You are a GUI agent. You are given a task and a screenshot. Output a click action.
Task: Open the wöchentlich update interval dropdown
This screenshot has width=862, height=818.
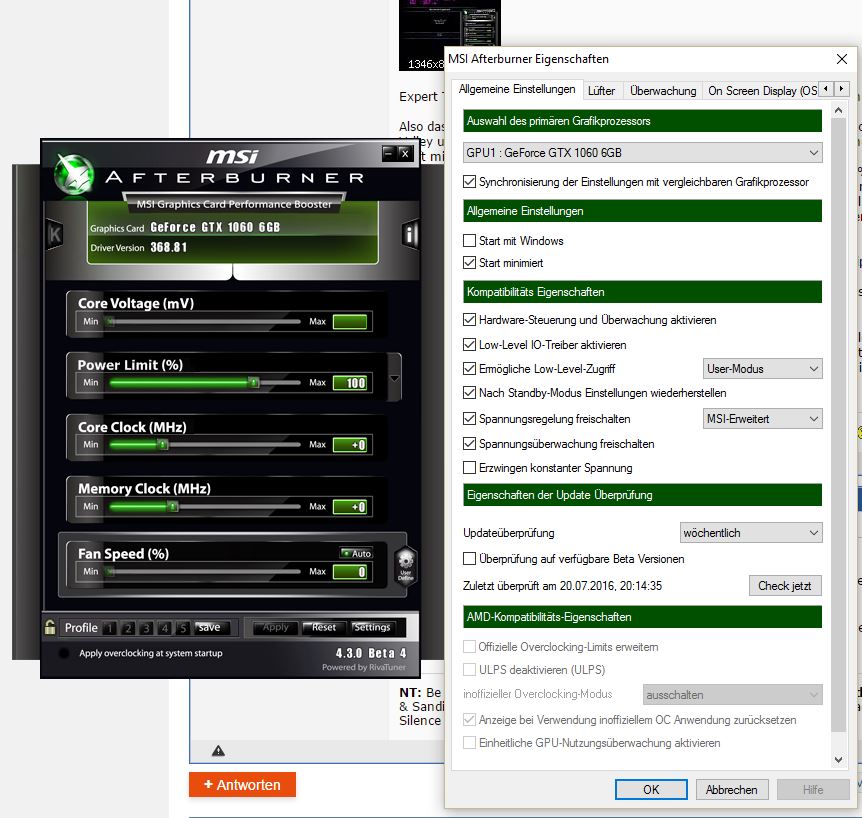pos(751,533)
